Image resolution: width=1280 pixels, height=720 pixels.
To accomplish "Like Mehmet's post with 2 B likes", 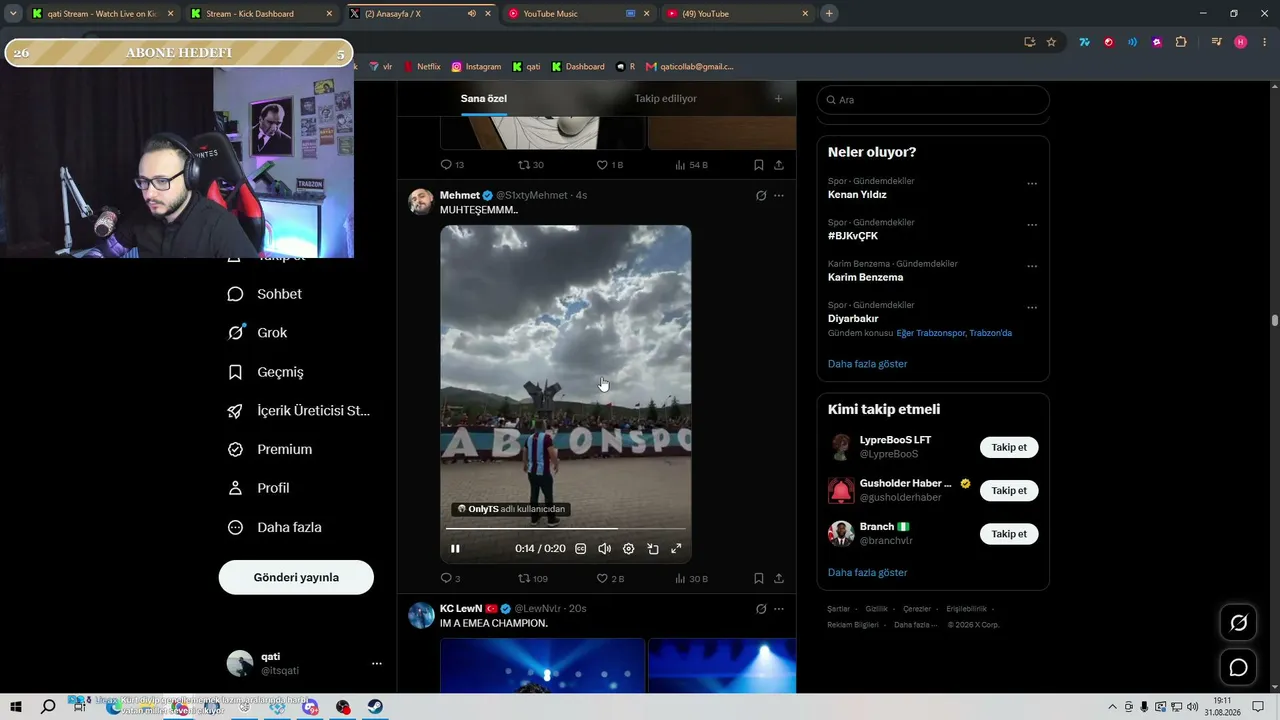I will [x=610, y=578].
